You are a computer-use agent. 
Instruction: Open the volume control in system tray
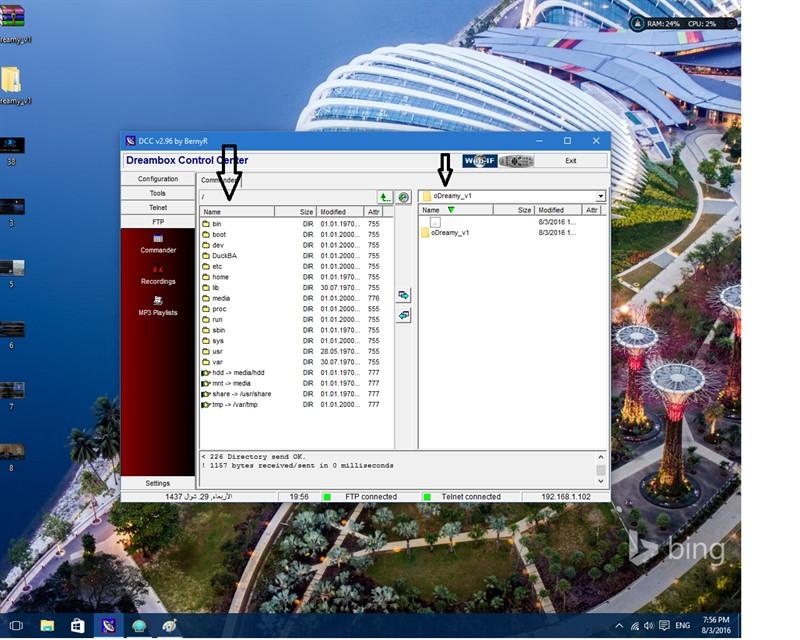[x=648, y=626]
